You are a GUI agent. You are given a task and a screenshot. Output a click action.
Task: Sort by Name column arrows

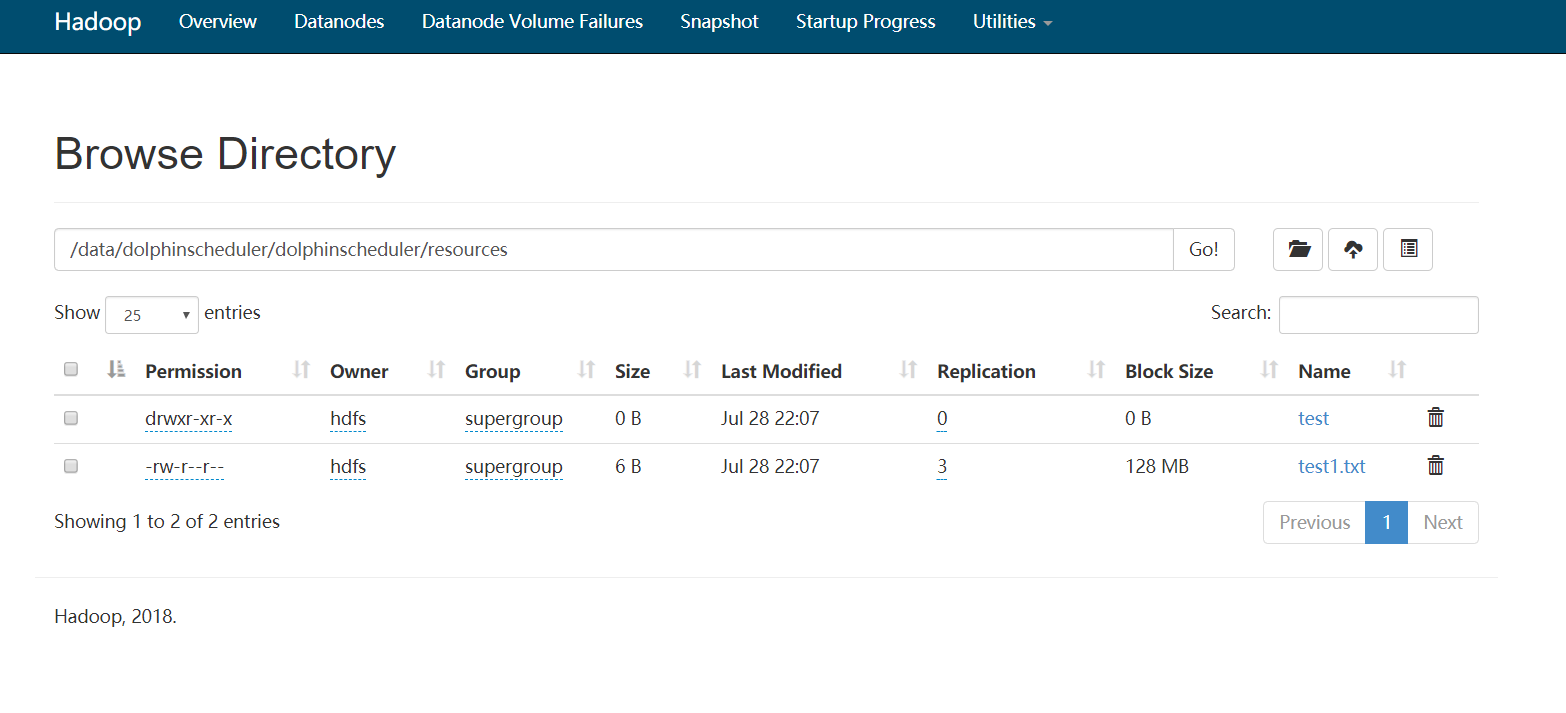pos(1397,370)
